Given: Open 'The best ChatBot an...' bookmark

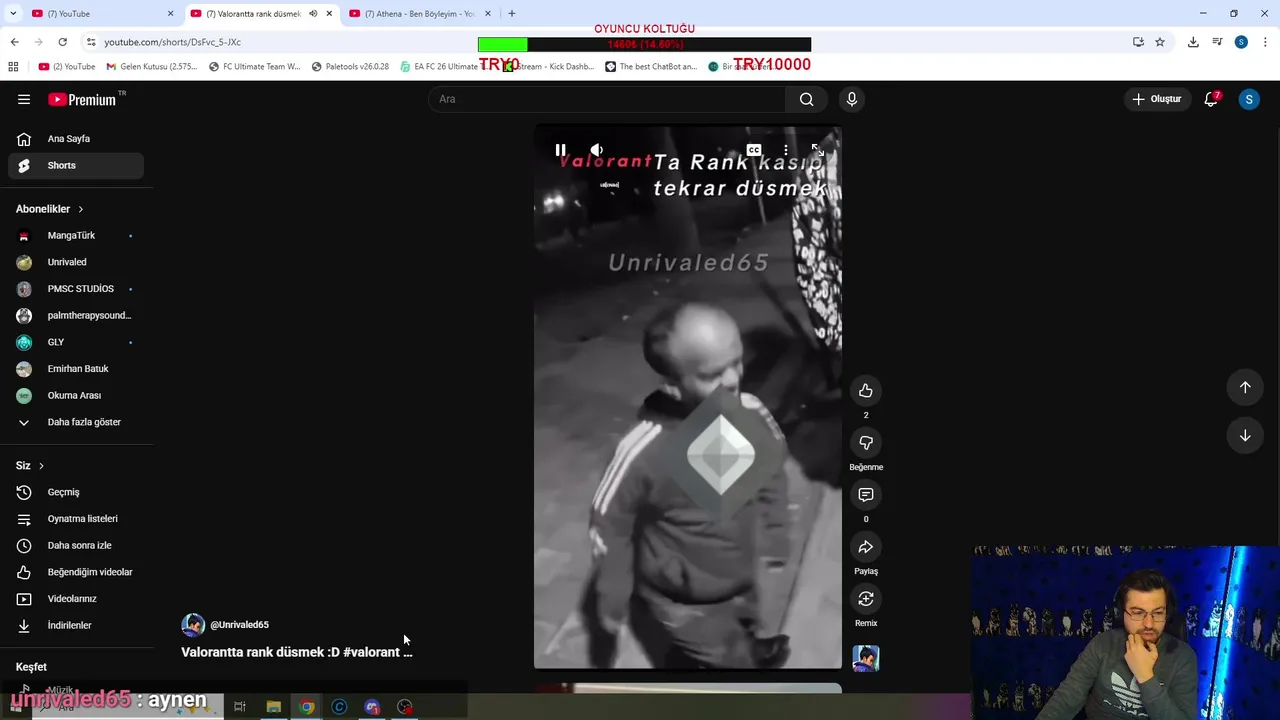Looking at the screenshot, I should [x=651, y=67].
